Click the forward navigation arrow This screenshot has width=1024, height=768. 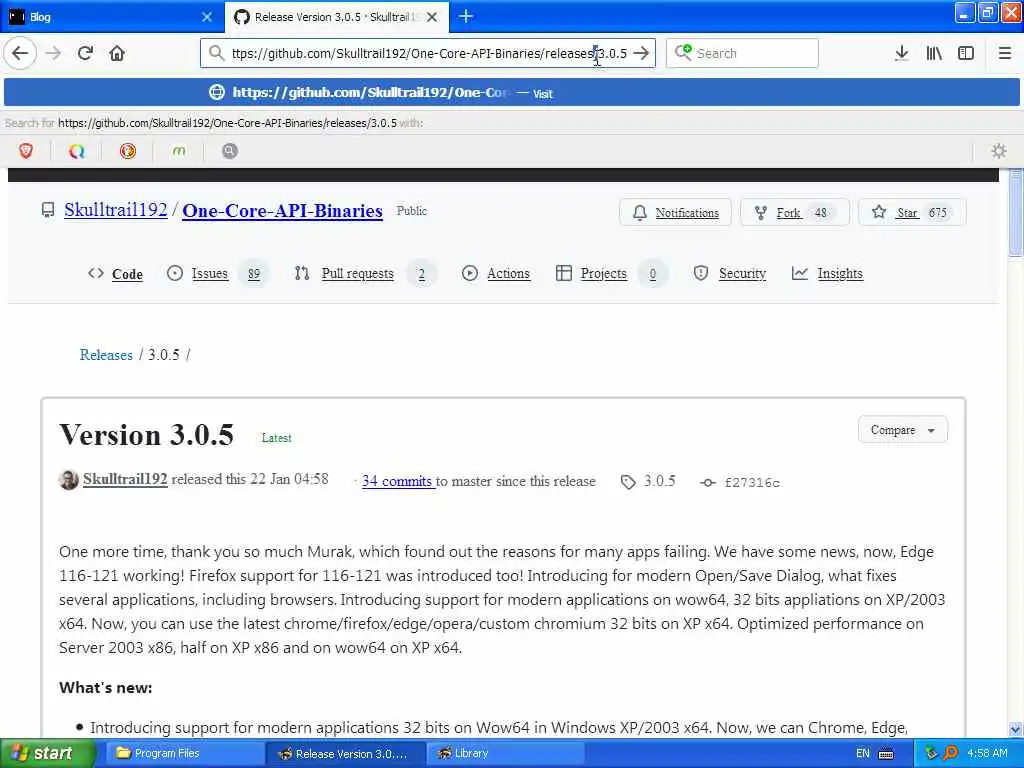(54, 53)
